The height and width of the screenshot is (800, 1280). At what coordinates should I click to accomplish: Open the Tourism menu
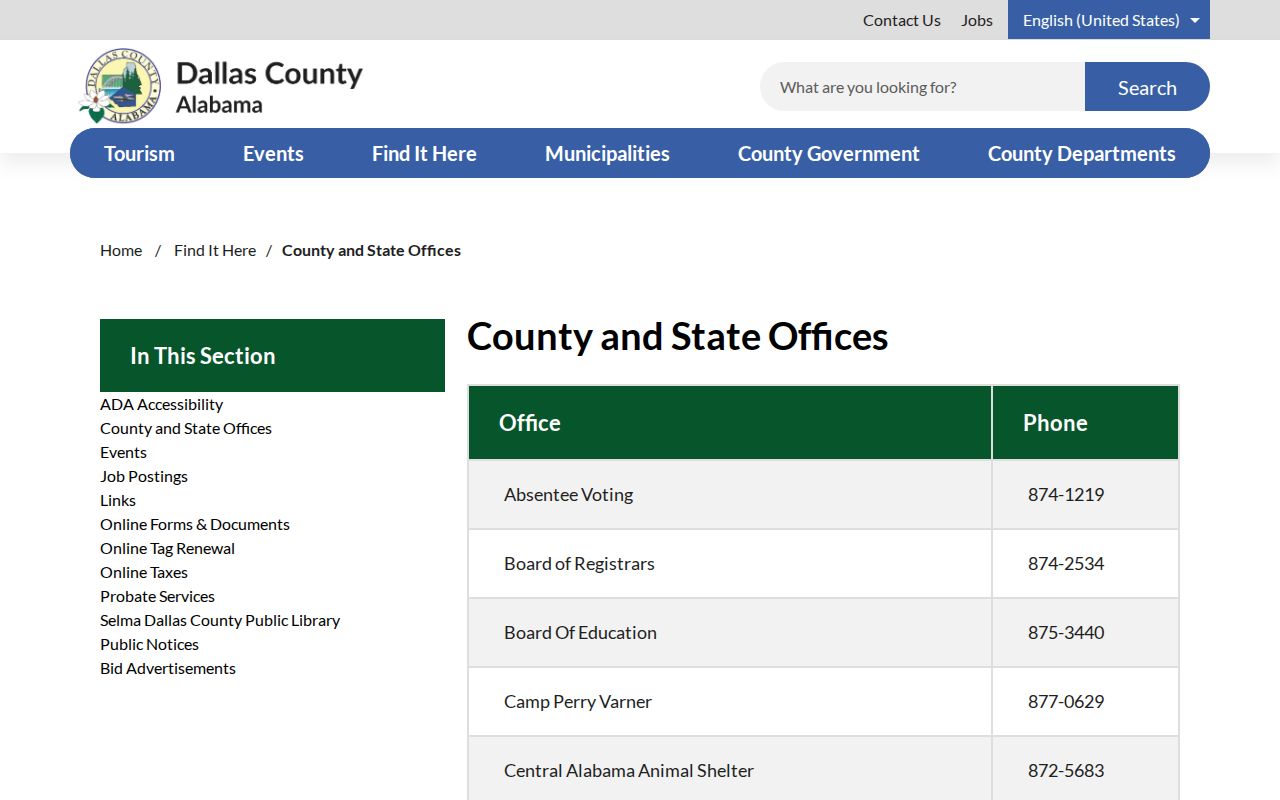coord(139,153)
